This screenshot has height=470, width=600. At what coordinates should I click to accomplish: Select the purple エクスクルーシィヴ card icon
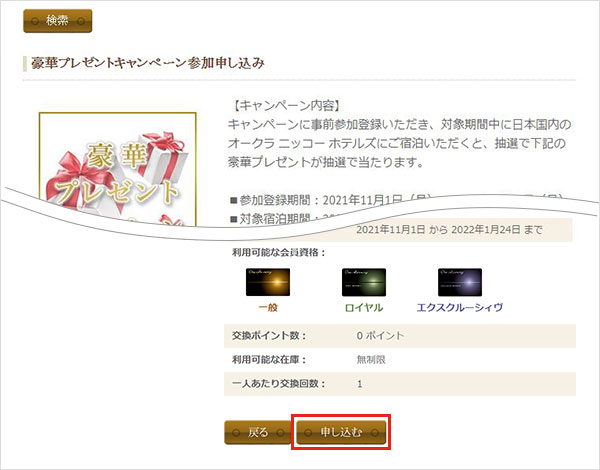point(460,282)
